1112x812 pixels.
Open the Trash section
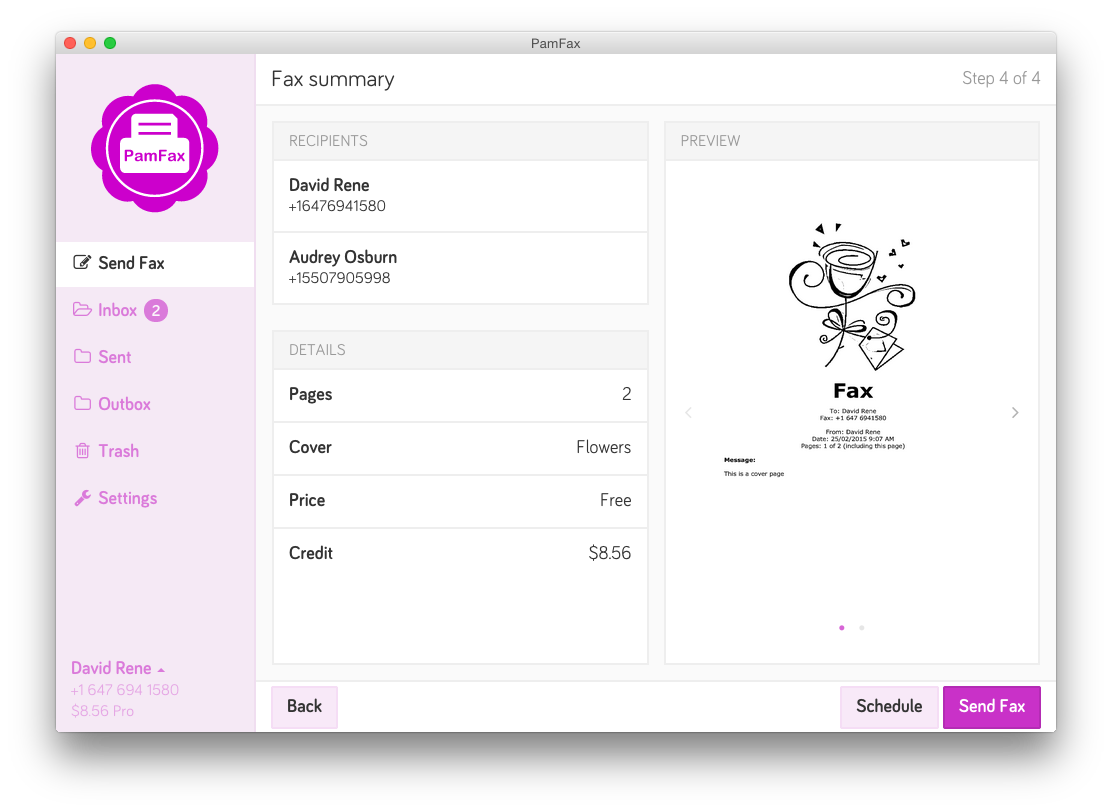point(155,451)
